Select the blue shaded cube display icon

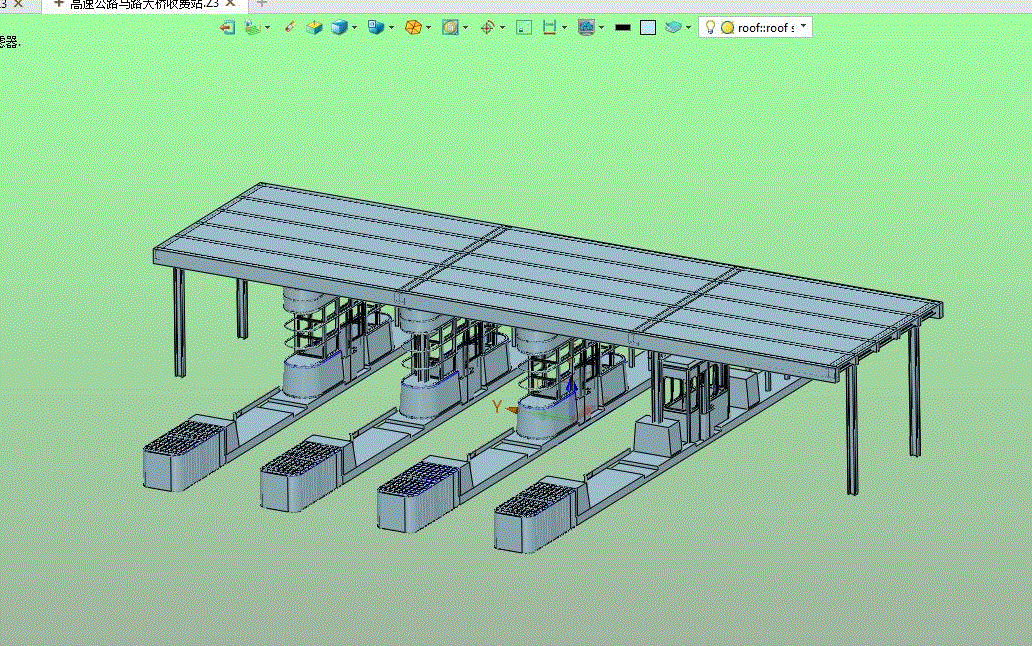(x=339, y=27)
